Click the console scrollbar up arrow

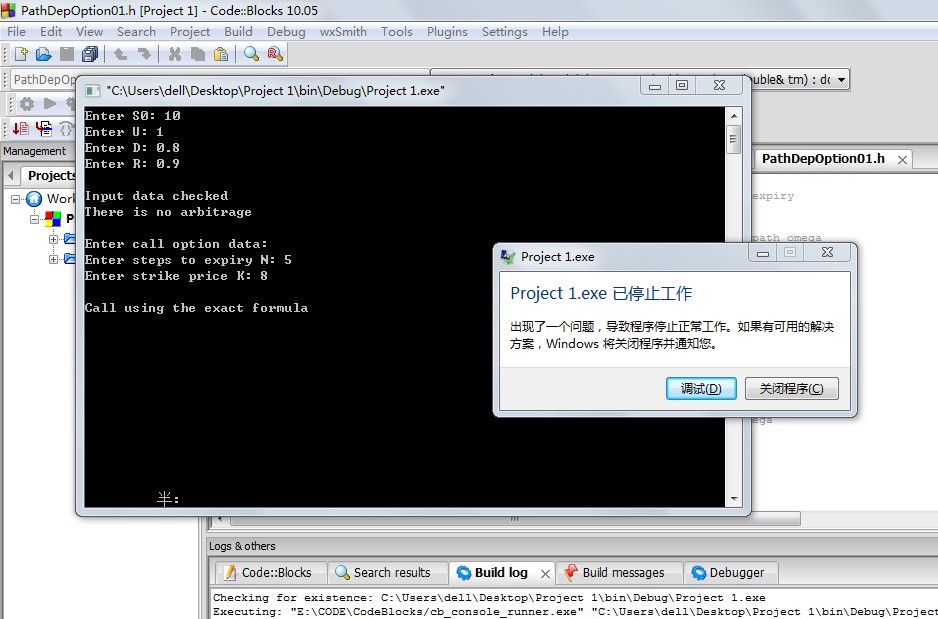coord(734,115)
